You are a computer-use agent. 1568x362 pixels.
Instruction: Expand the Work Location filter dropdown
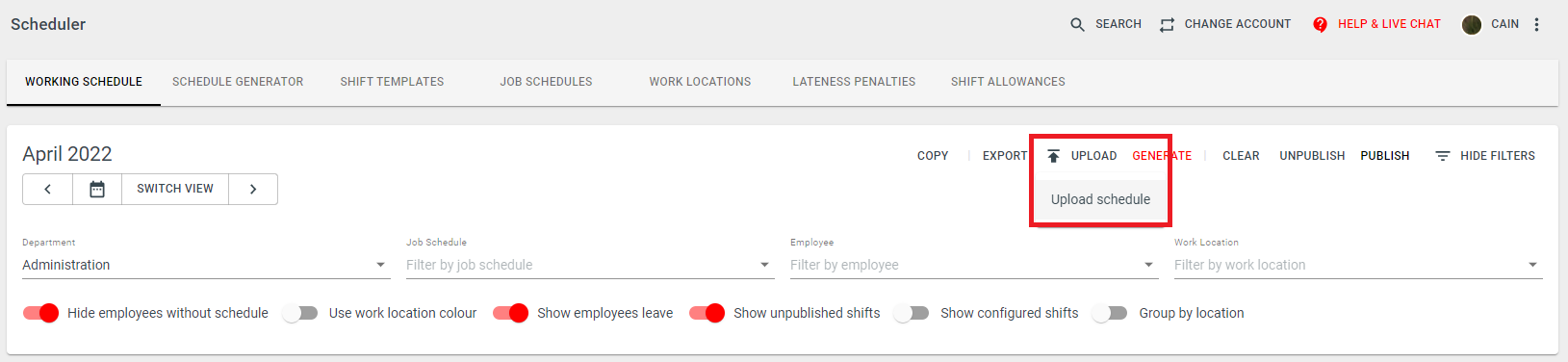(x=1358, y=265)
